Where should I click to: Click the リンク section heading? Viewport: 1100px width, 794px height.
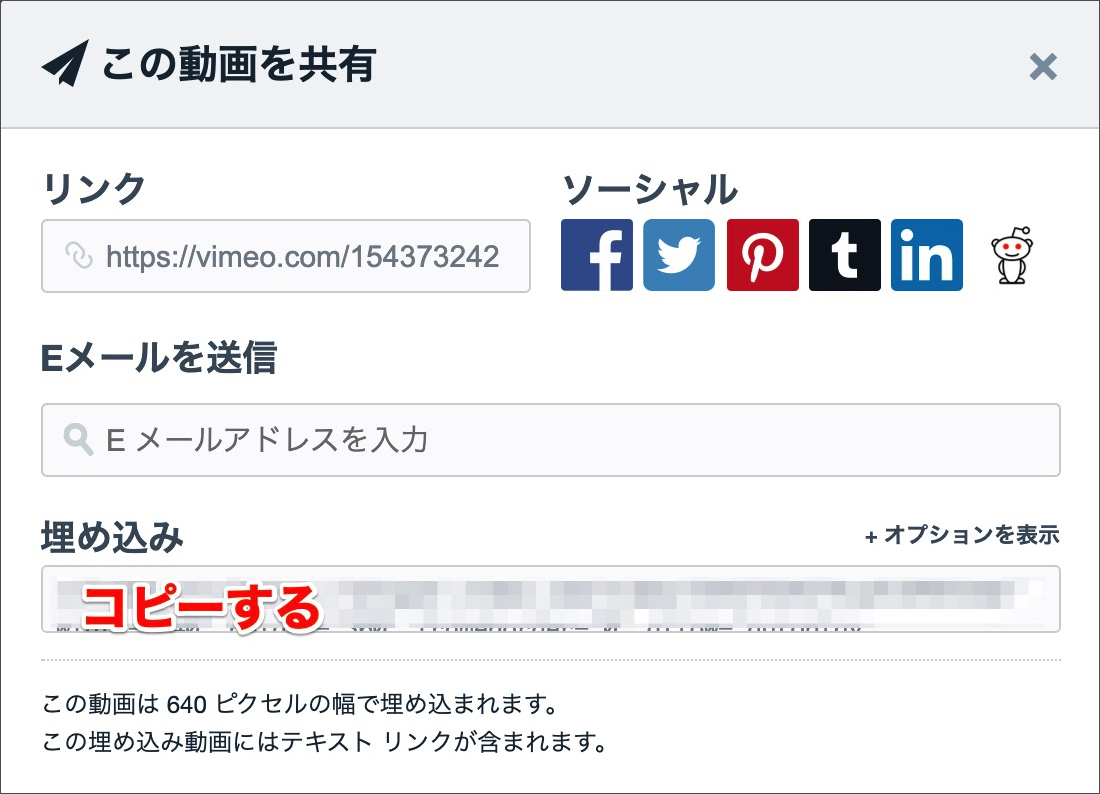(94, 189)
